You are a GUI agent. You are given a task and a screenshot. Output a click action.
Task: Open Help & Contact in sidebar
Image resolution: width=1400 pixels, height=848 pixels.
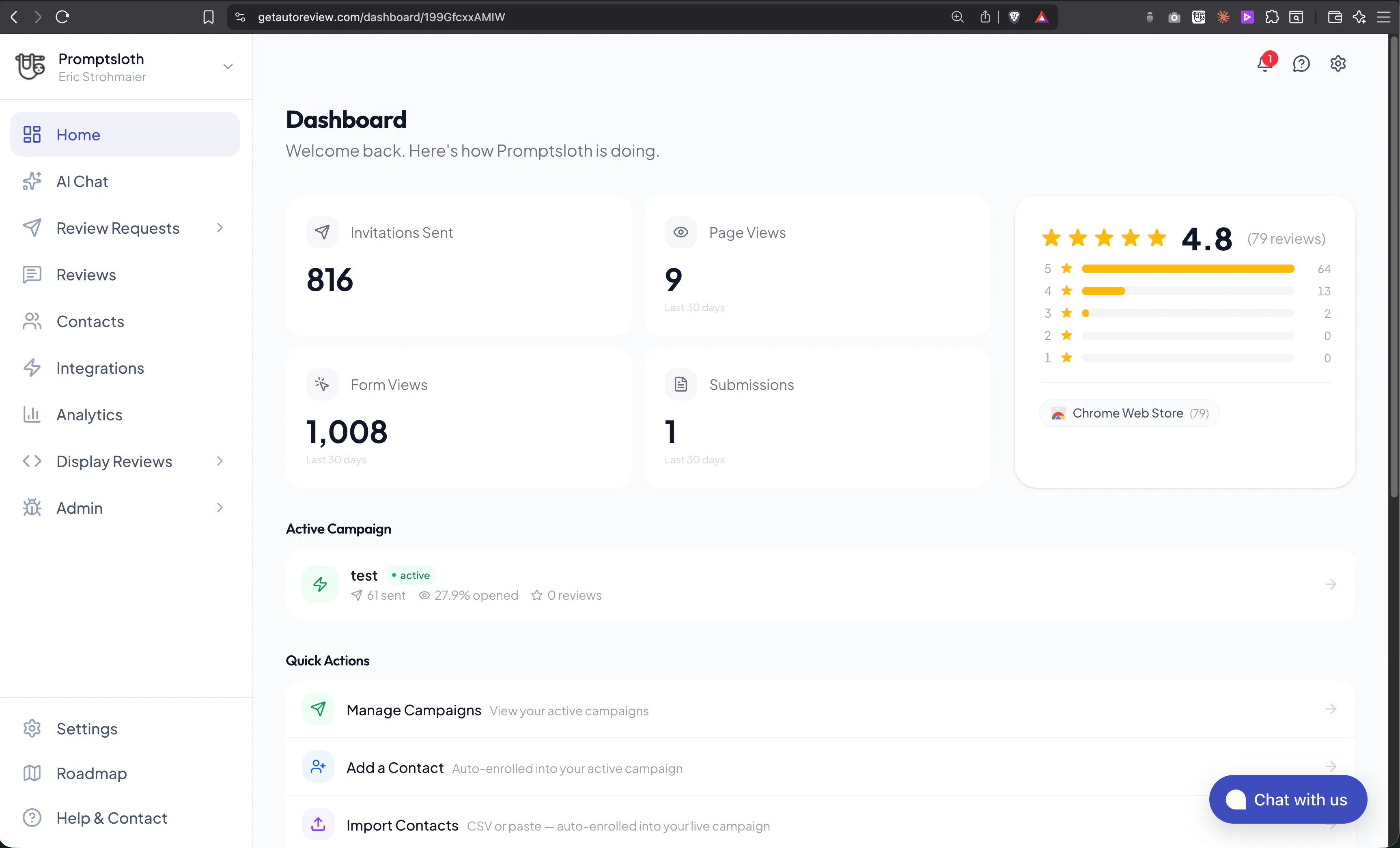point(125,818)
